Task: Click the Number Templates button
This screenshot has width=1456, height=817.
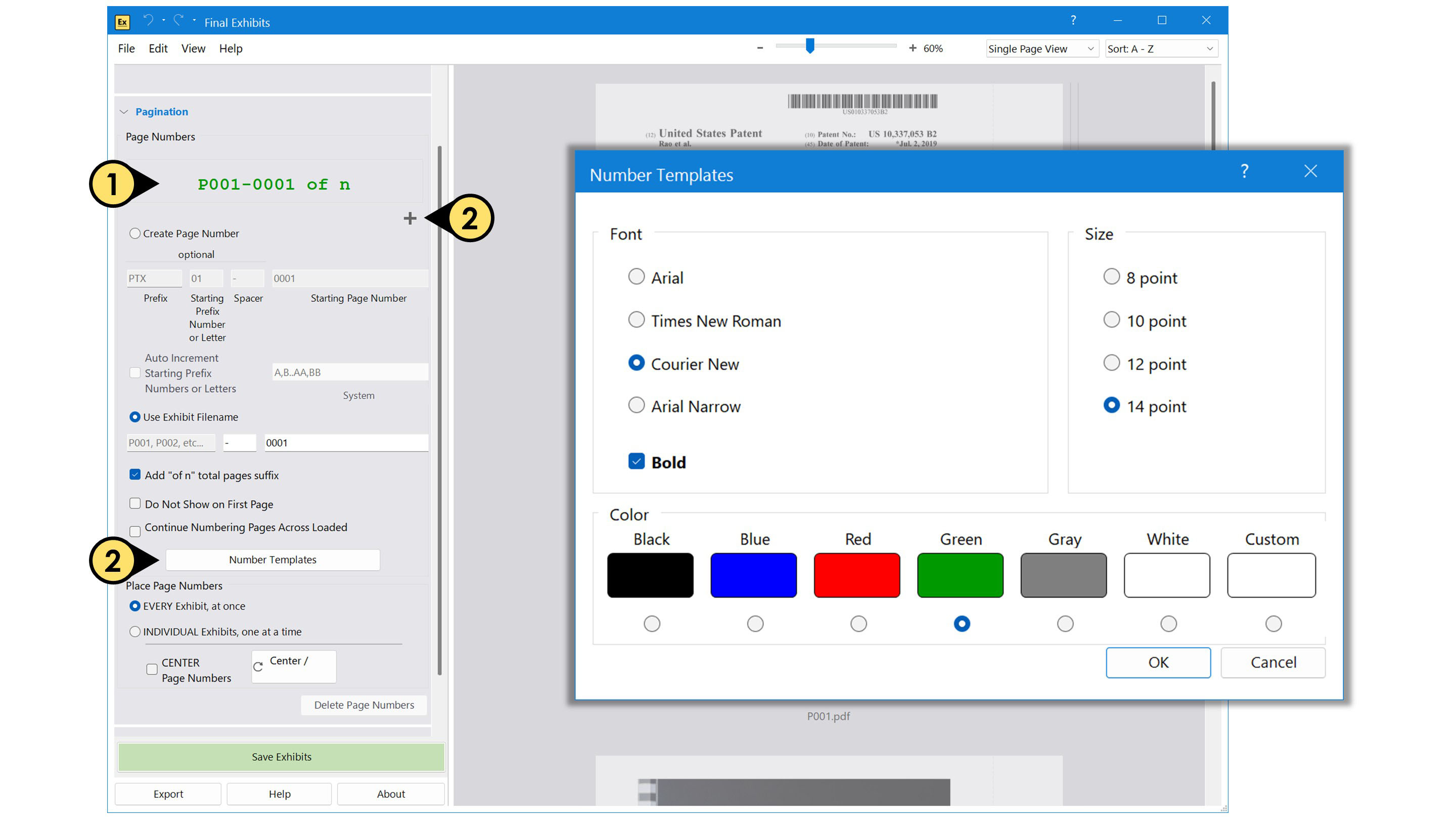Action: point(272,560)
